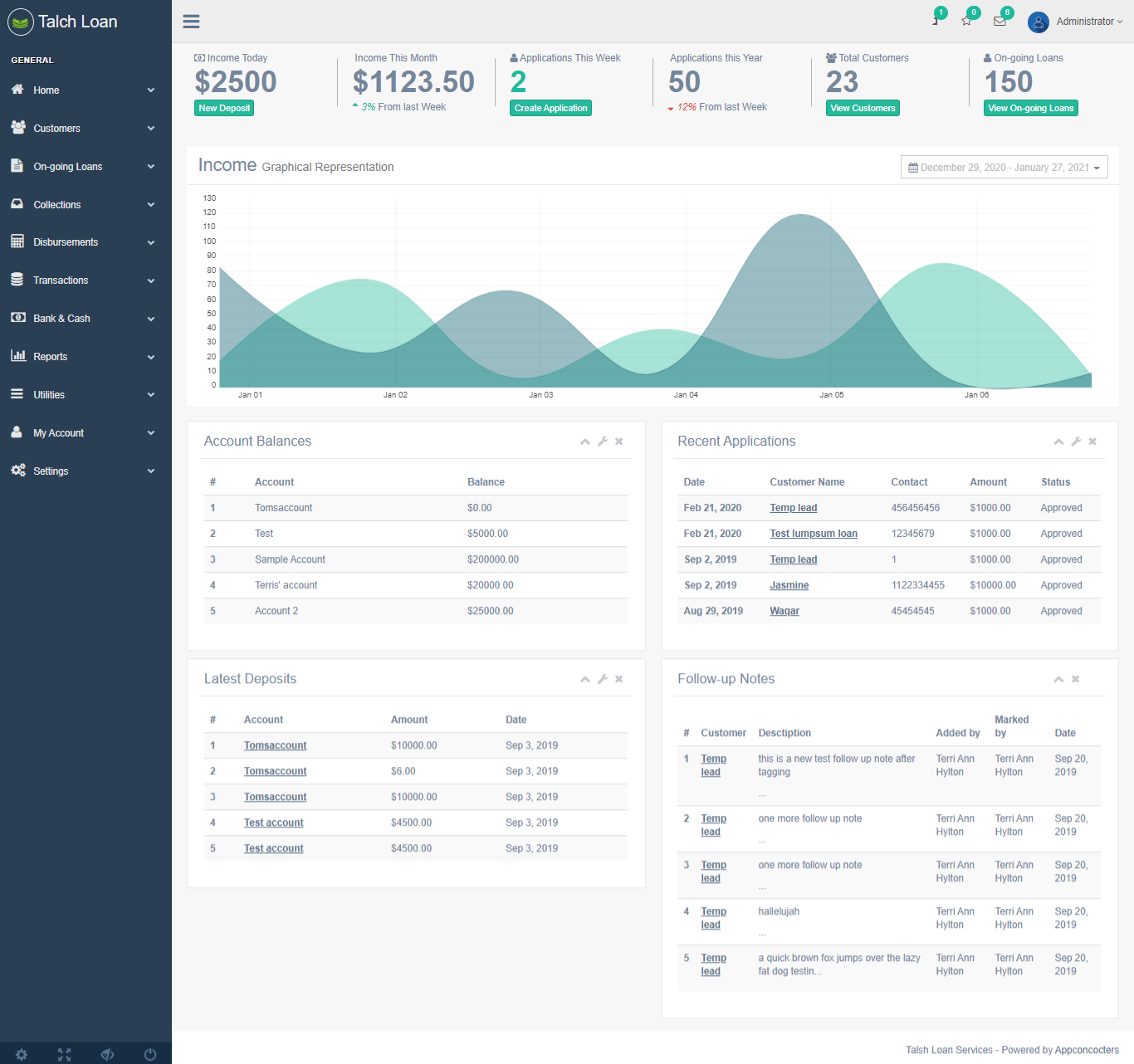Click wrench icon on Recent Applications panel
The height and width of the screenshot is (1064, 1134).
1076,442
